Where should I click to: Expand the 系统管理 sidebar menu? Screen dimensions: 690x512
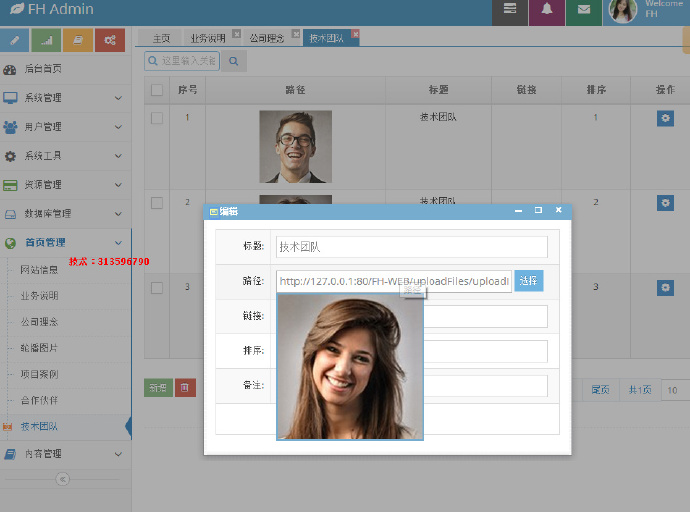(x=66, y=98)
